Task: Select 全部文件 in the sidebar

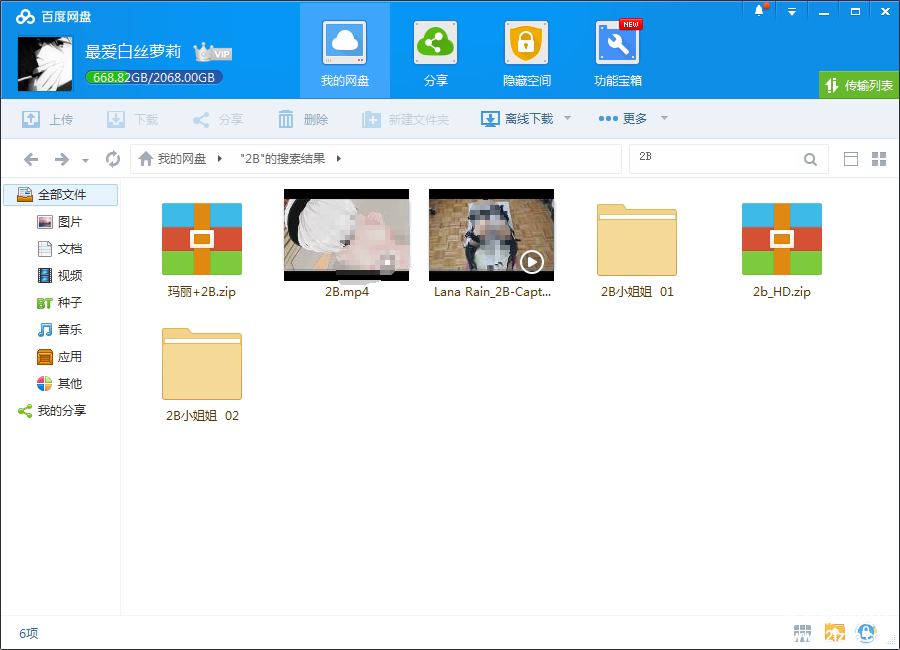Action: tap(61, 195)
